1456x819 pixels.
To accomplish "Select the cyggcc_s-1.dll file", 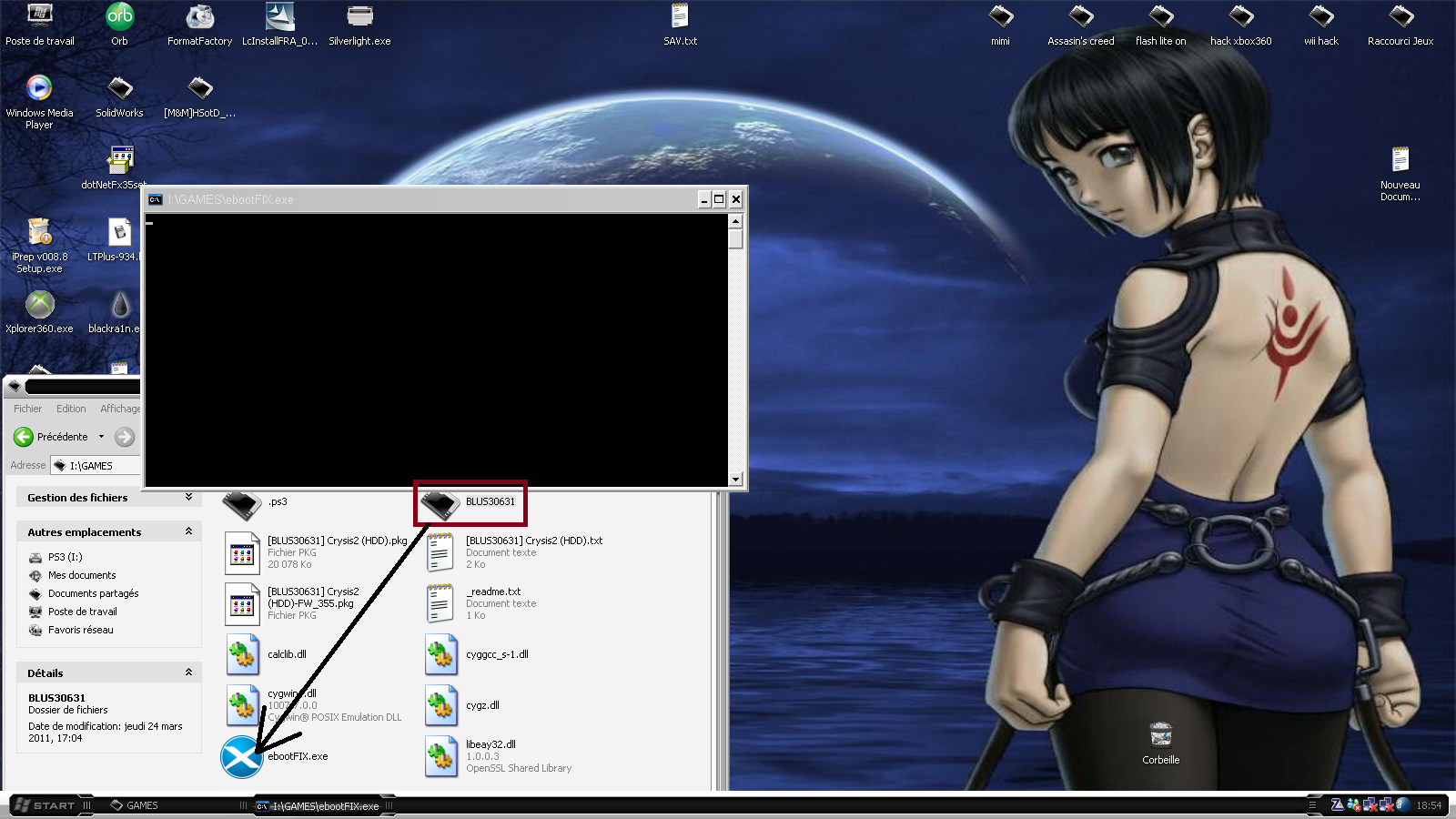I will 477,654.
